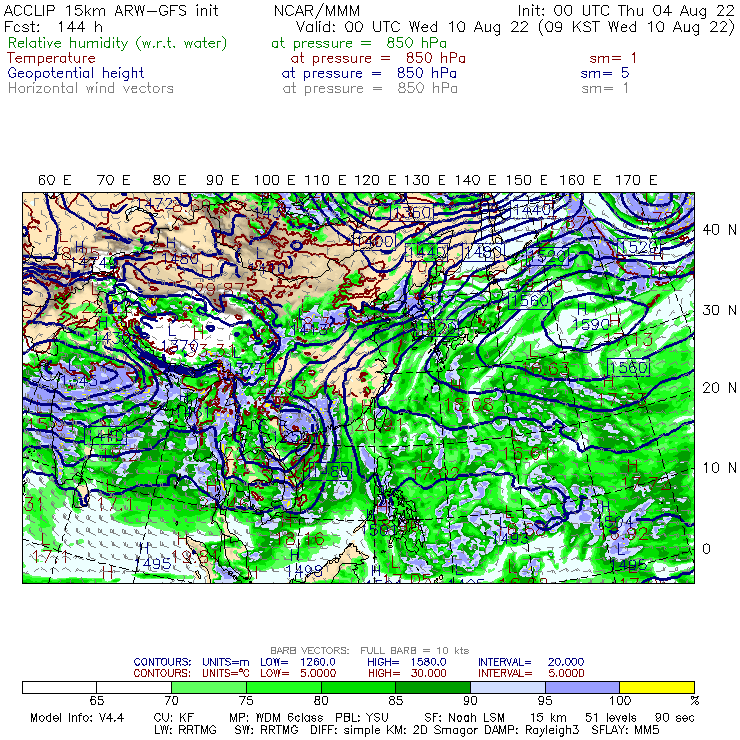The width and height of the screenshot is (740, 740).
Task: Click the yellow 100% humidity color swatch
Action: pyautogui.click(x=656, y=687)
